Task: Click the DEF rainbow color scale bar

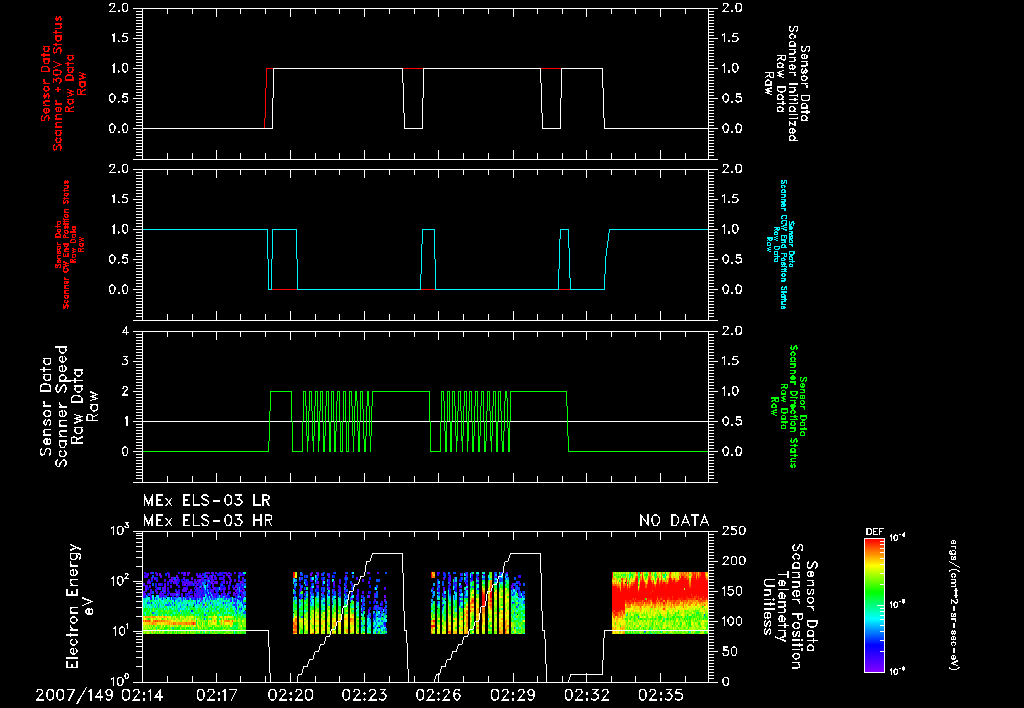Action: pos(874,604)
